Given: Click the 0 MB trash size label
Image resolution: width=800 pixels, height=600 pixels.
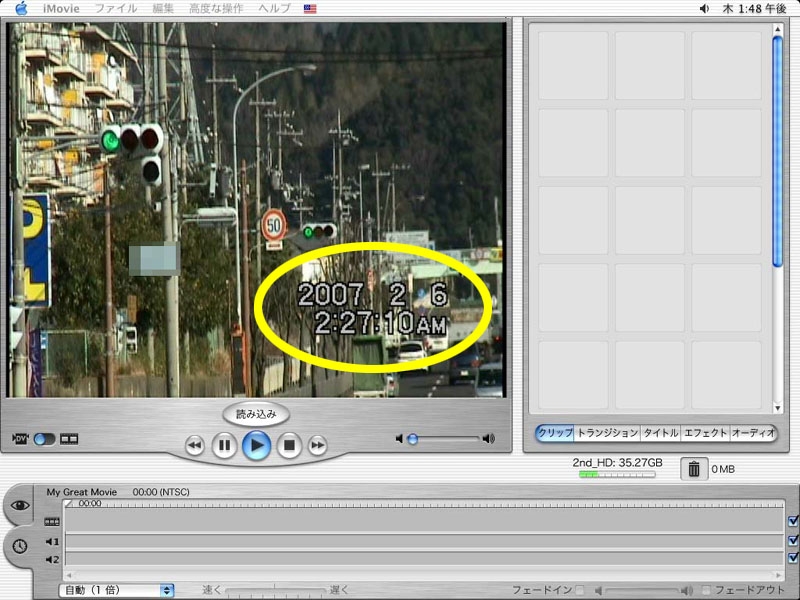Looking at the screenshot, I should 723,469.
